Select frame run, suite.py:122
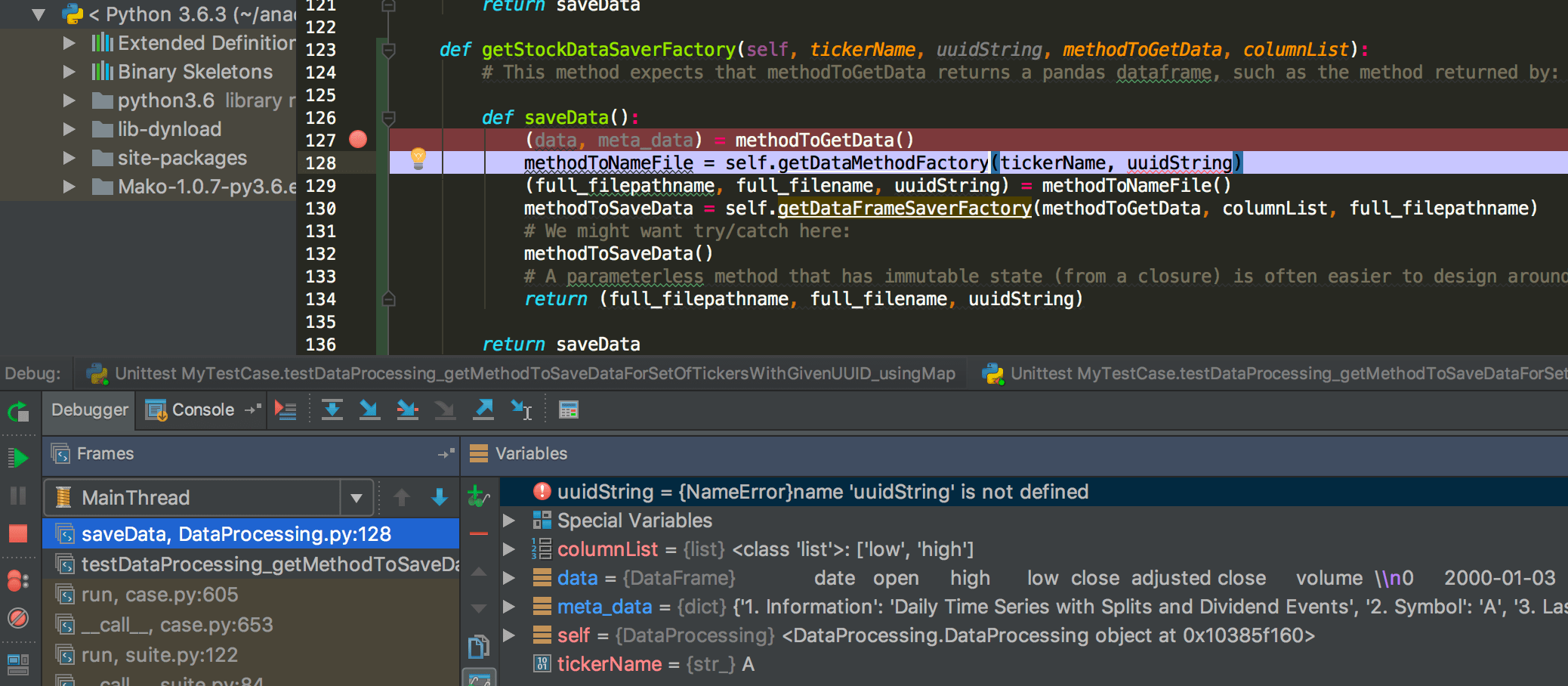Viewport: 1568px width, 686px height. click(x=251, y=655)
